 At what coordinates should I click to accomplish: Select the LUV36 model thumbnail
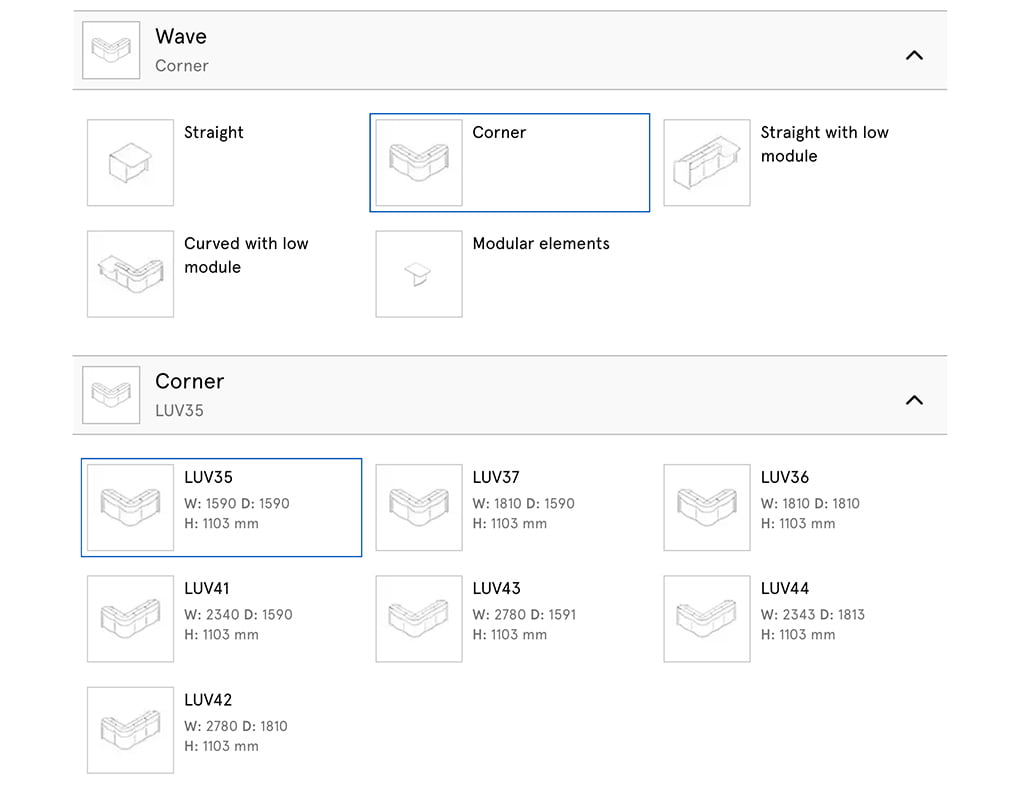(x=707, y=507)
